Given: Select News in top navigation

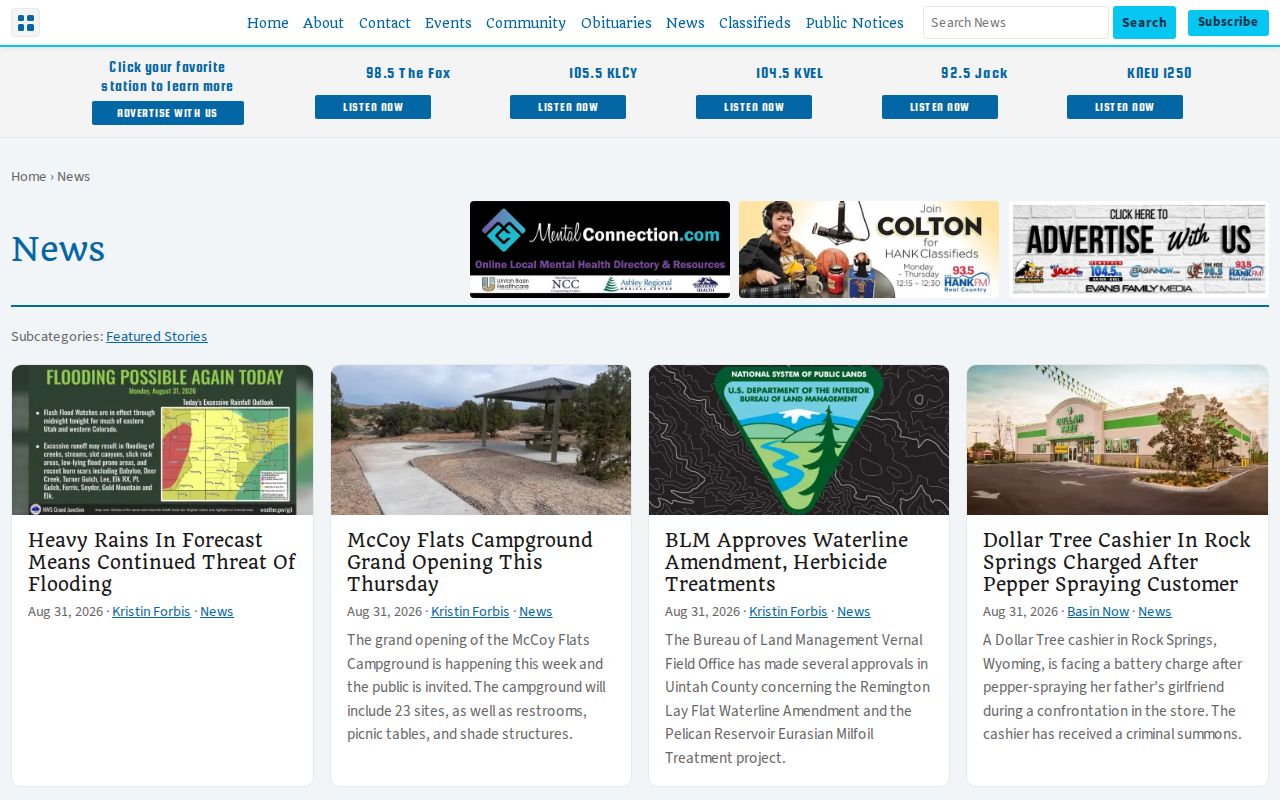Looking at the screenshot, I should click(685, 23).
